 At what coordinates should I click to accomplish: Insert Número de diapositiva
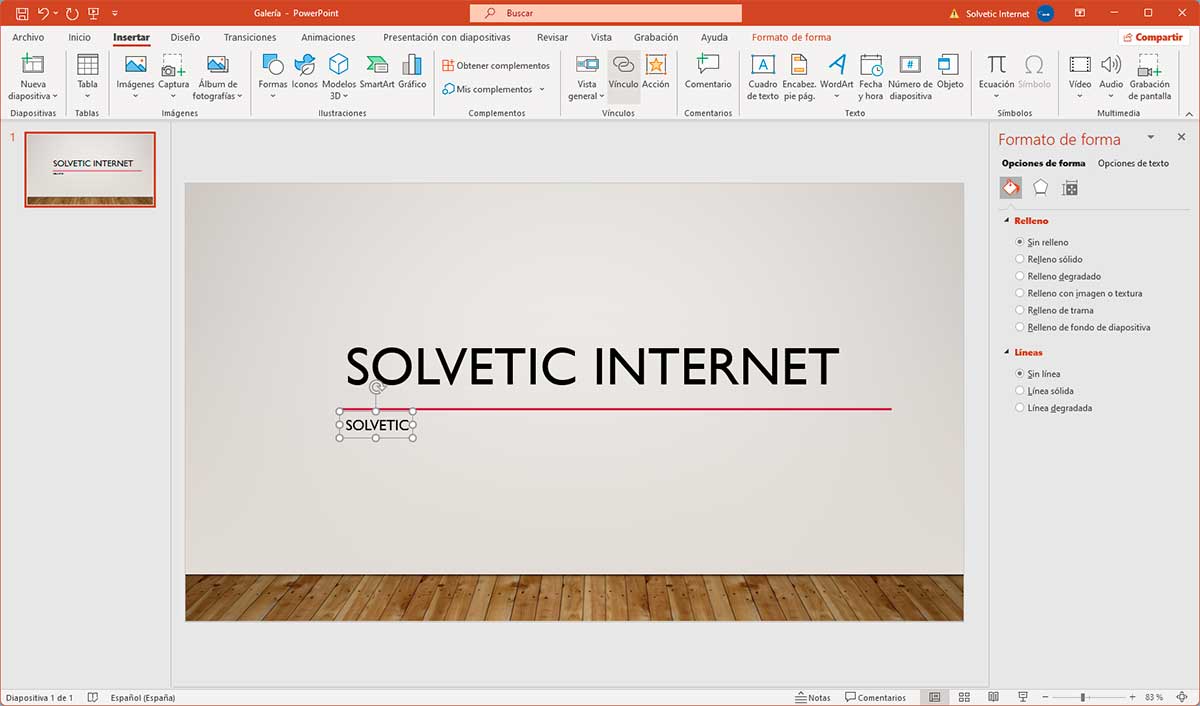pos(910,77)
